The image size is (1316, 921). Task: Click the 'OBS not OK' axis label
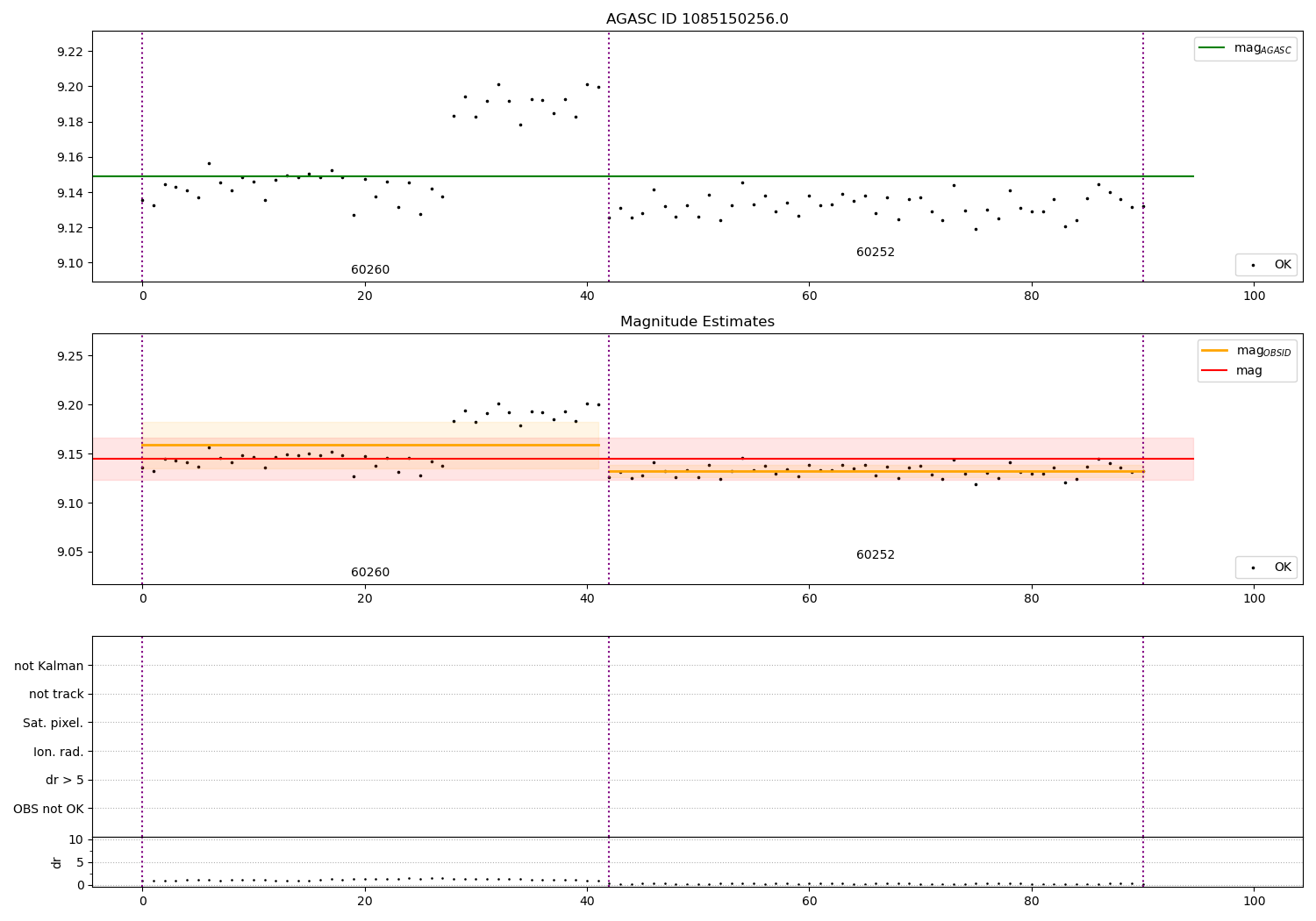point(49,809)
